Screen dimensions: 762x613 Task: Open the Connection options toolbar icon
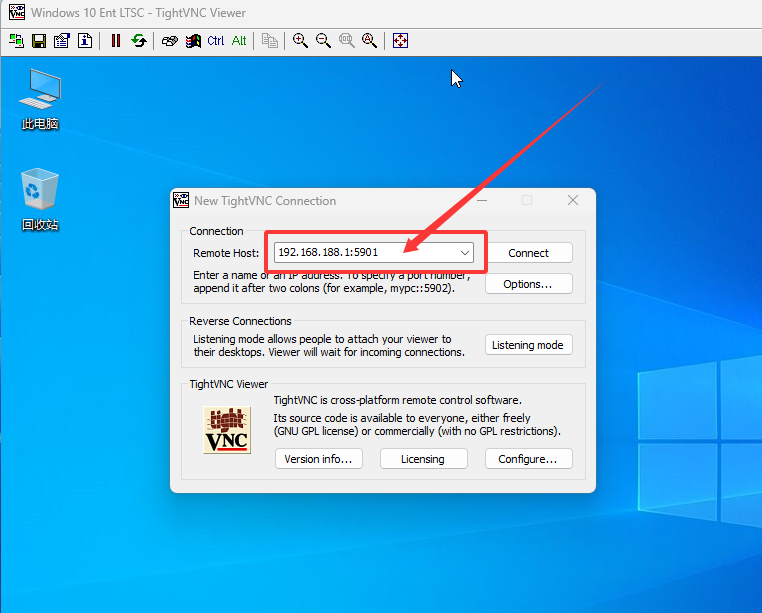coord(62,41)
